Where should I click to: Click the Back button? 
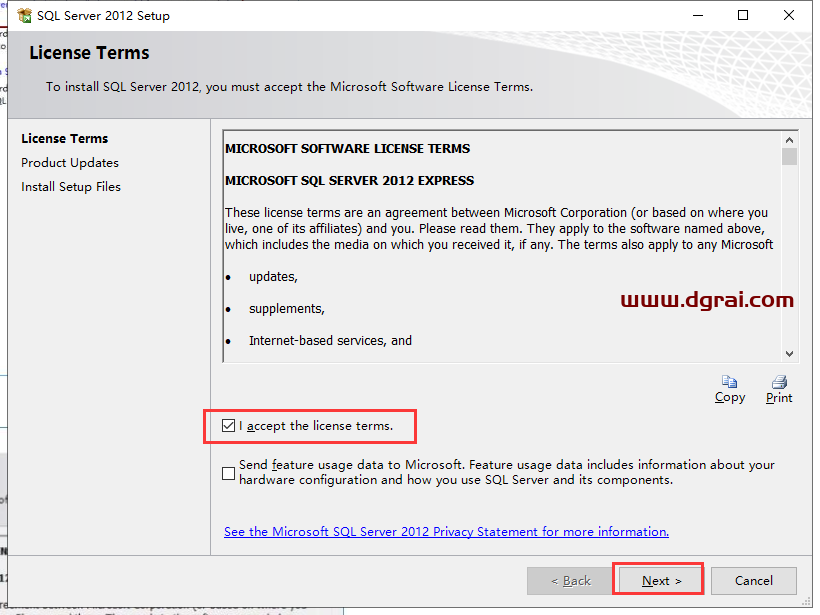[x=571, y=580]
